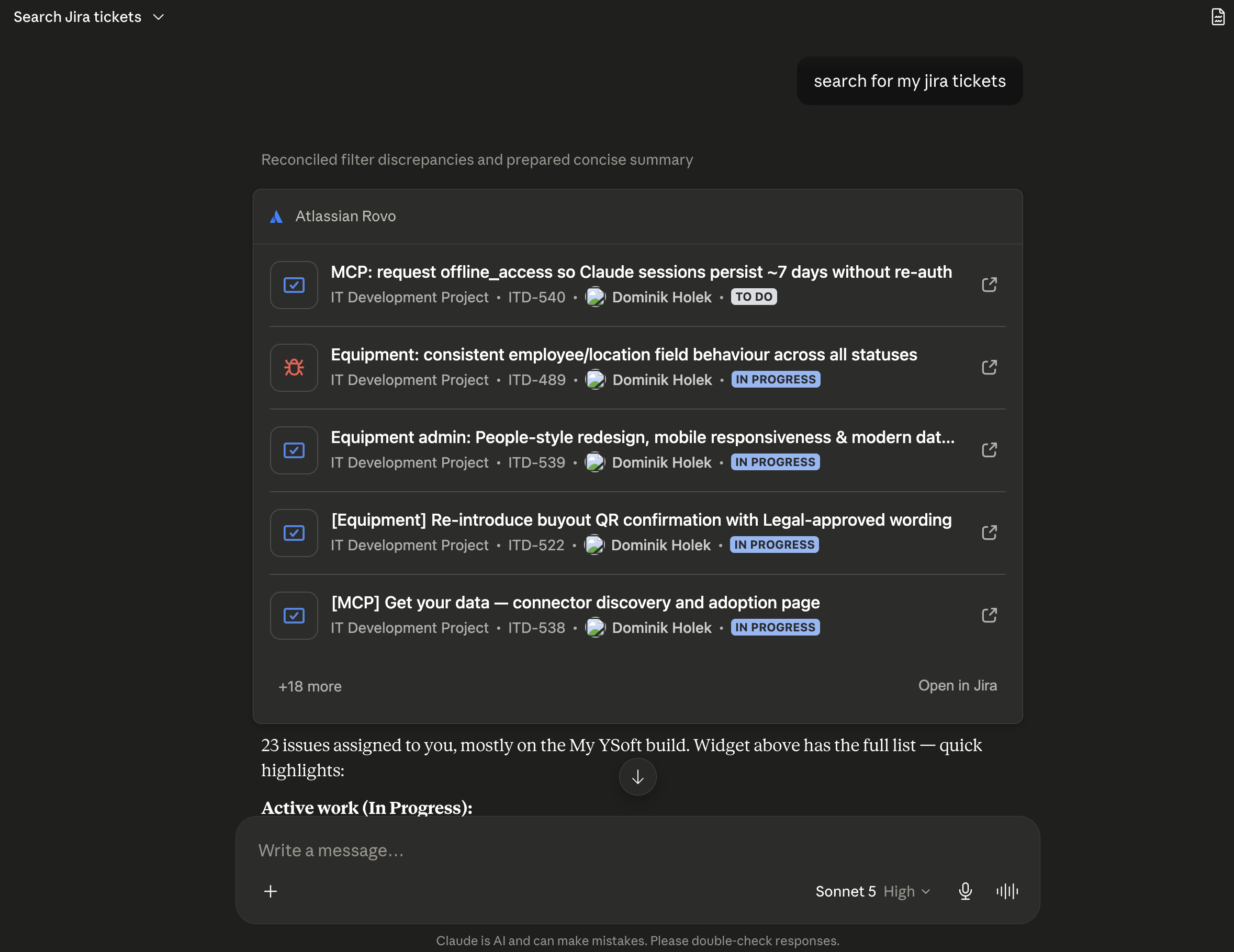Open the Search Jira tickets chat title menu

click(x=89, y=17)
